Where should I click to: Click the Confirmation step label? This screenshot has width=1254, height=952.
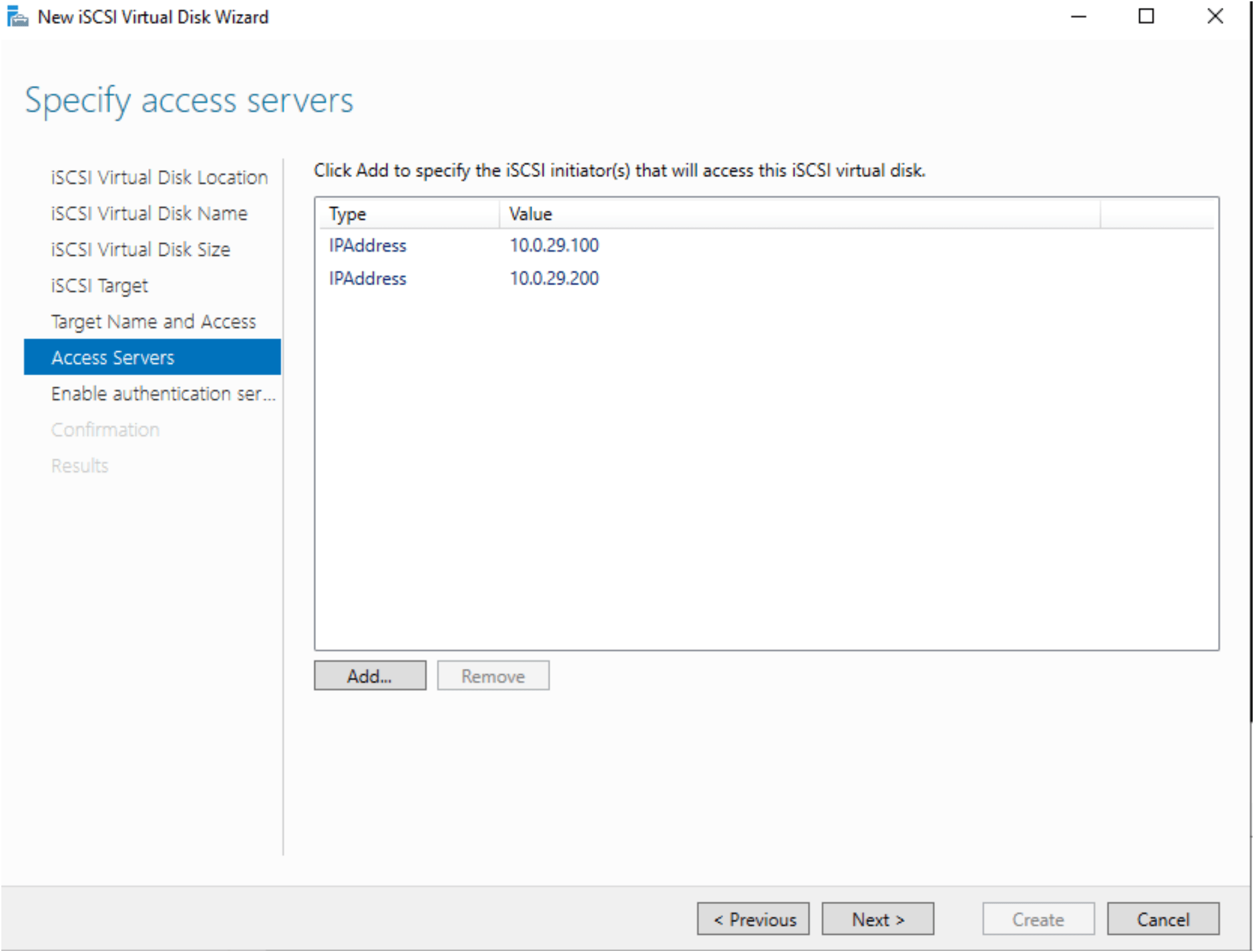pyautogui.click(x=106, y=429)
